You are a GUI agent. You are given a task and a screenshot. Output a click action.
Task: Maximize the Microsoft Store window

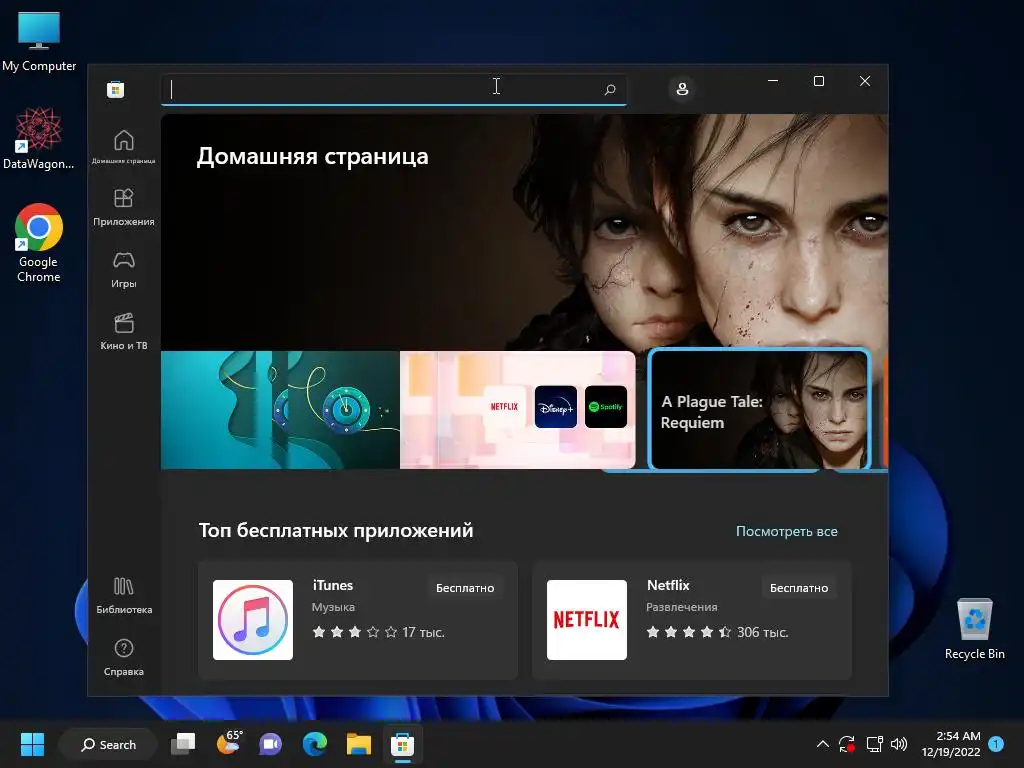click(x=819, y=81)
